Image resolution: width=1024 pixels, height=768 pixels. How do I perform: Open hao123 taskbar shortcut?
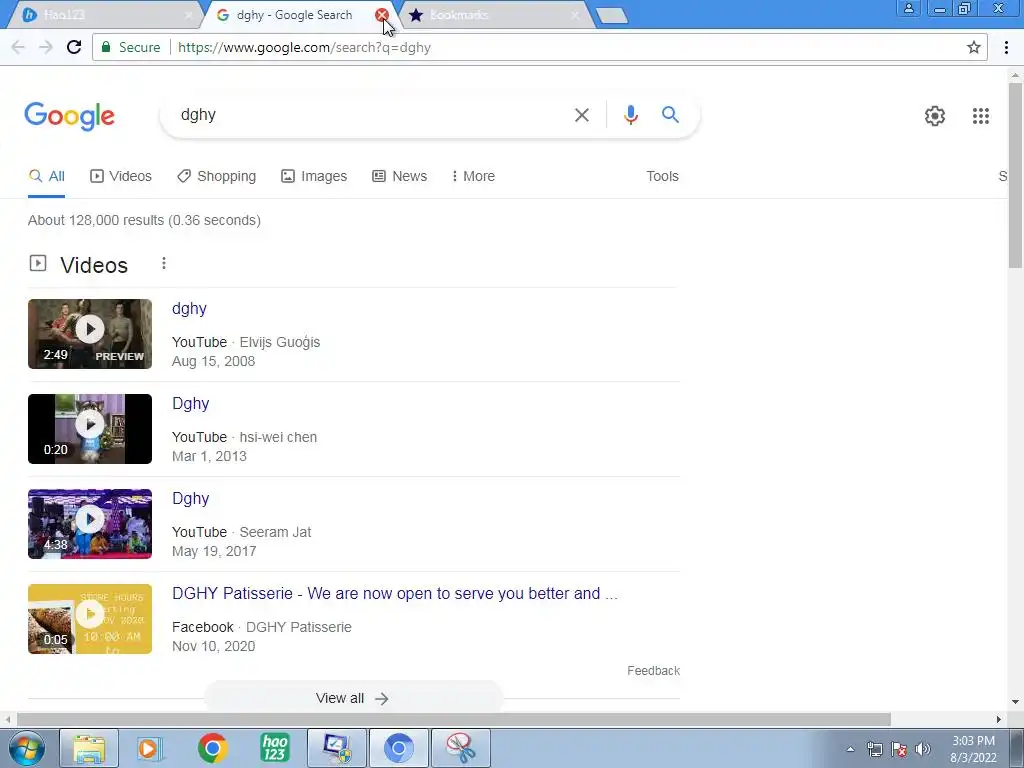275,748
